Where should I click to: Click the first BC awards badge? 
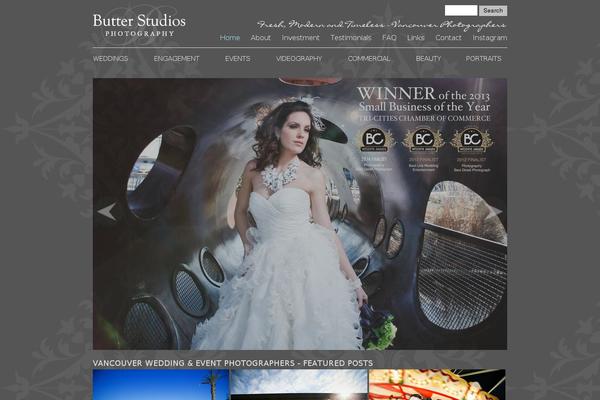[375, 139]
